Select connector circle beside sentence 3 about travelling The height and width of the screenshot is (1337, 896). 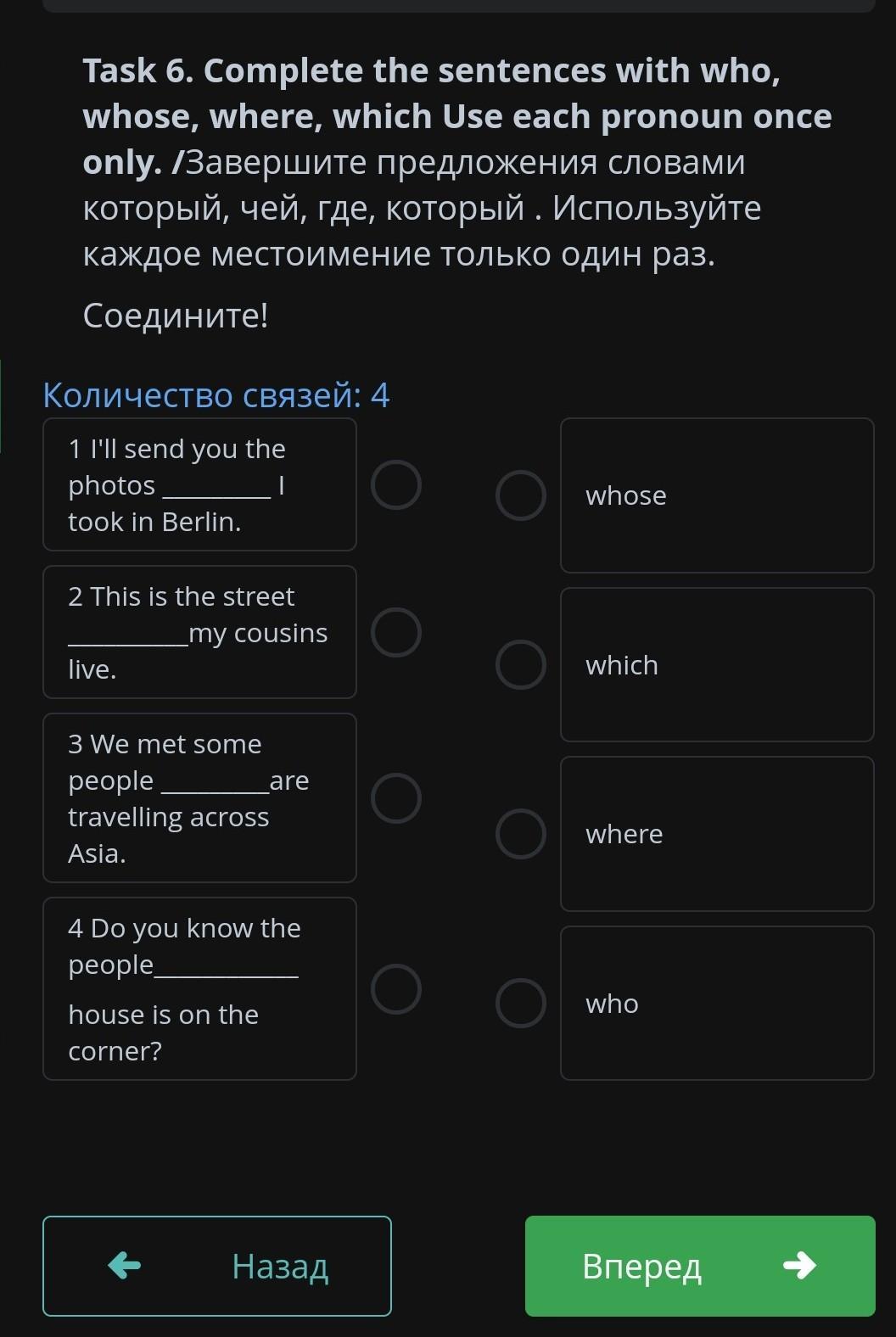[x=396, y=798]
